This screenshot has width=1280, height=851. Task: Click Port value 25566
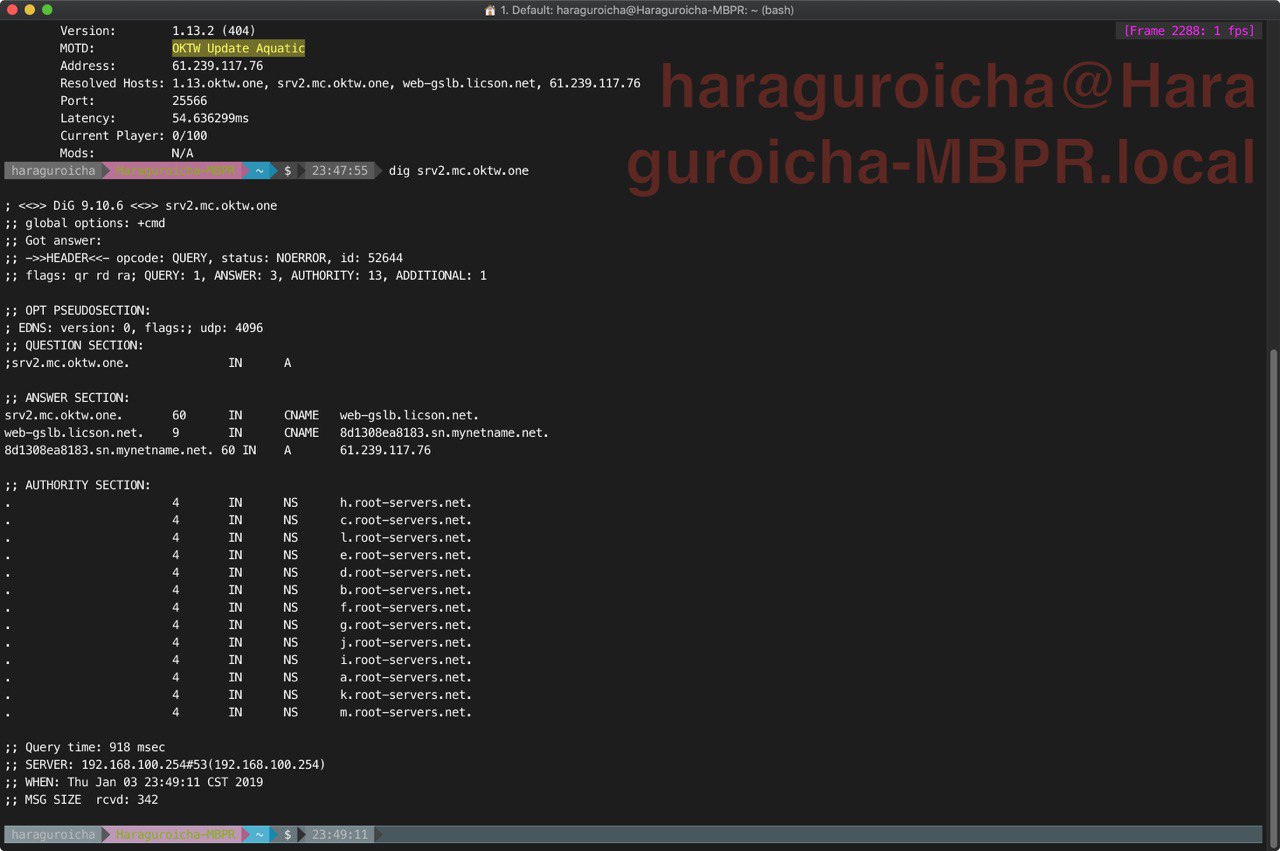pos(190,101)
